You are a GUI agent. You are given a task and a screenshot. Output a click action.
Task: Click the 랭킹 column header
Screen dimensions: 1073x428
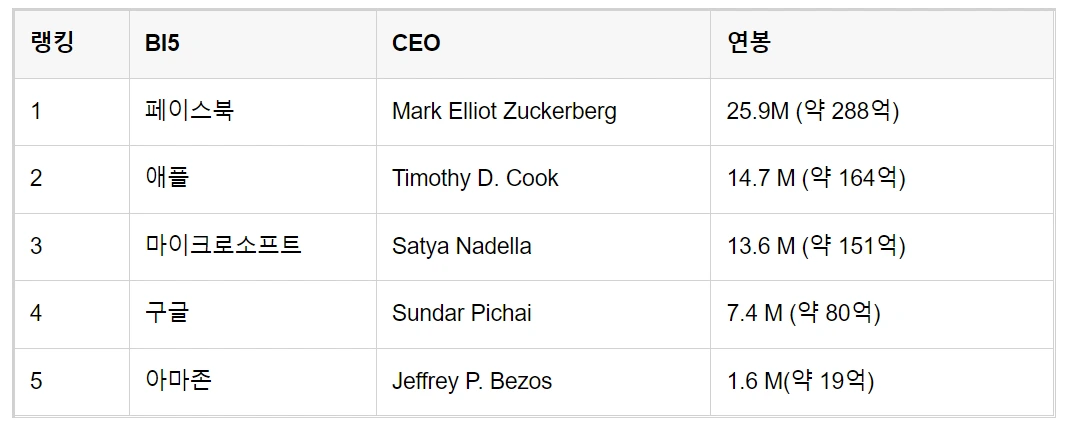tap(52, 44)
